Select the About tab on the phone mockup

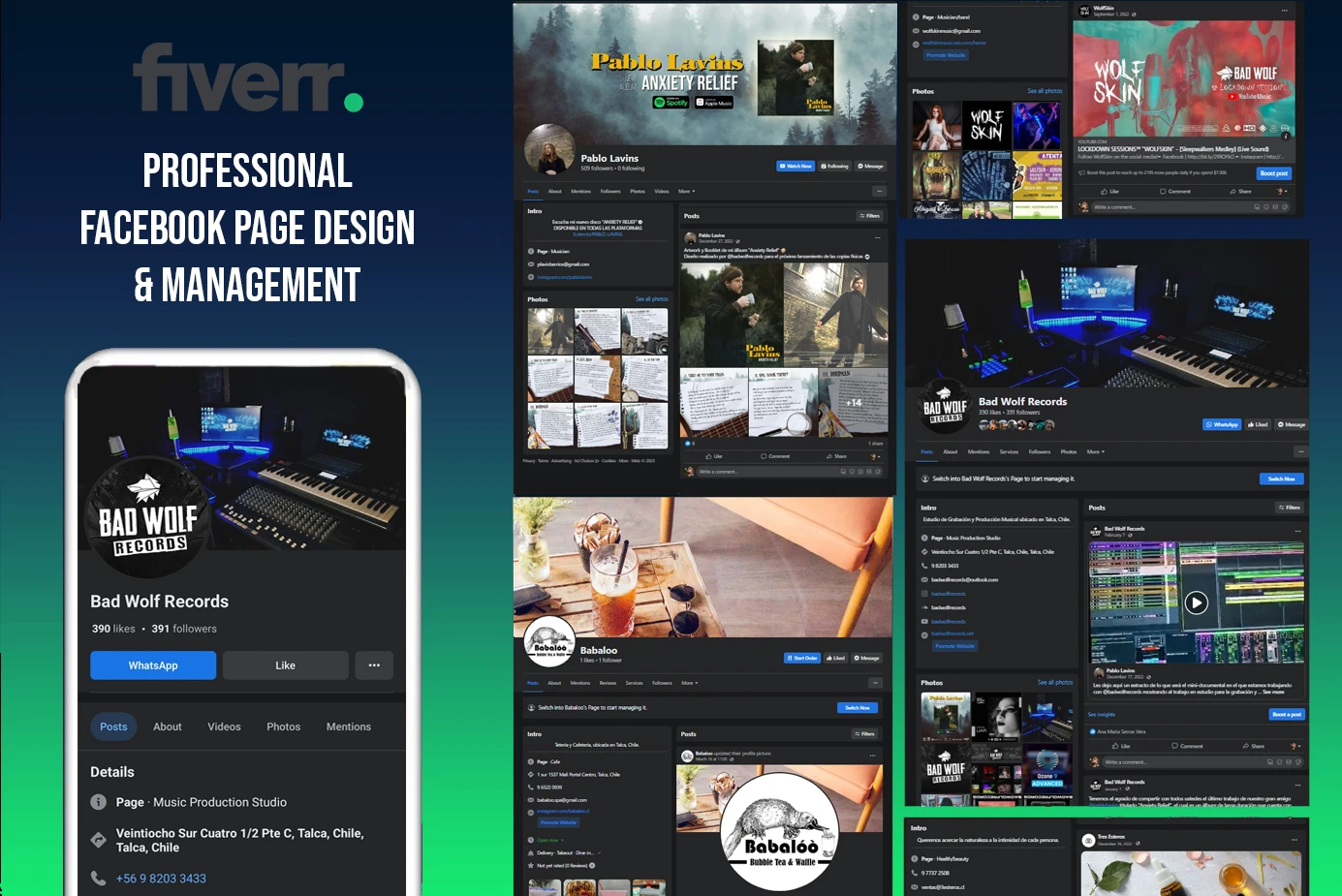[x=168, y=726]
